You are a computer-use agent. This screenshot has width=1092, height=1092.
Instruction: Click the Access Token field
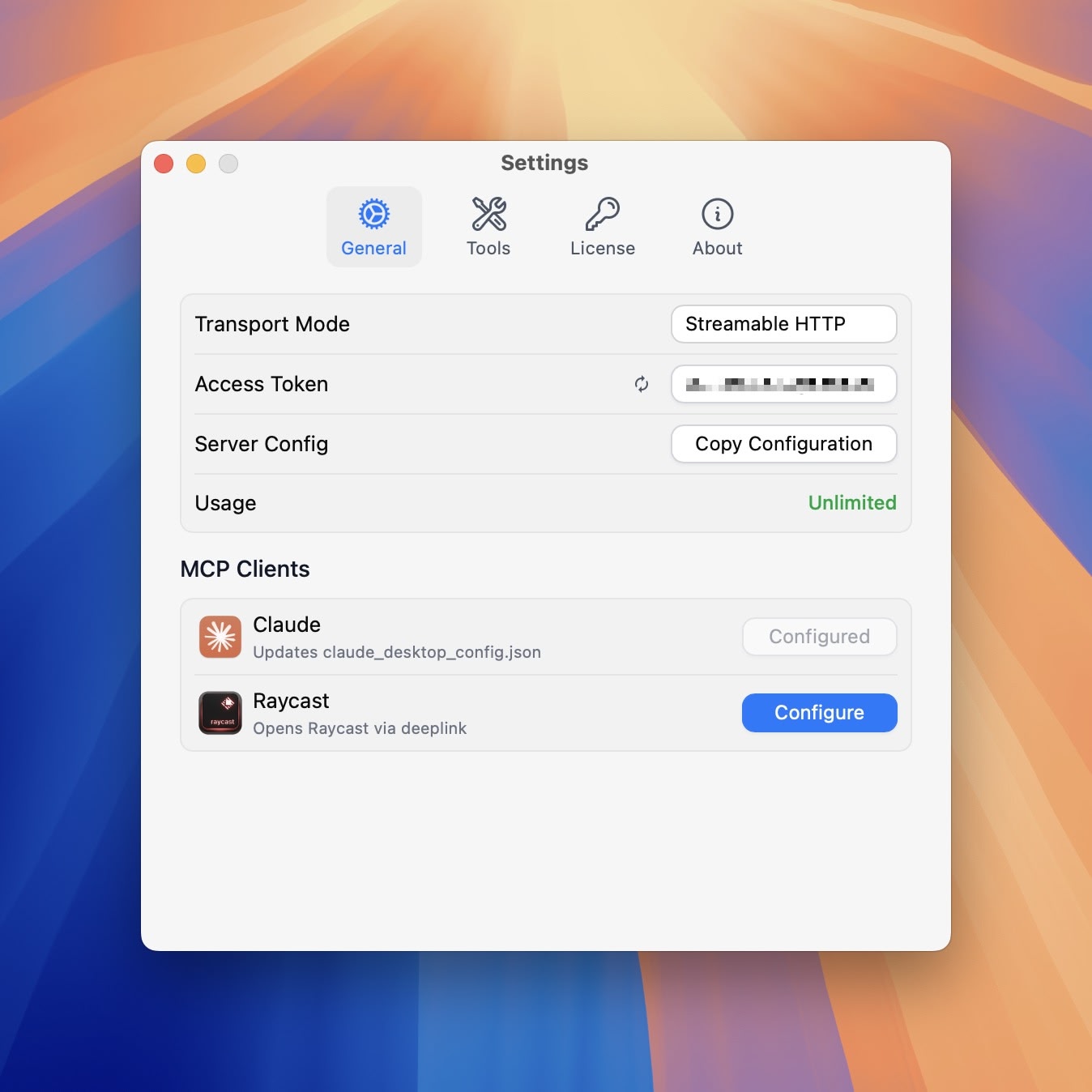[x=784, y=384]
